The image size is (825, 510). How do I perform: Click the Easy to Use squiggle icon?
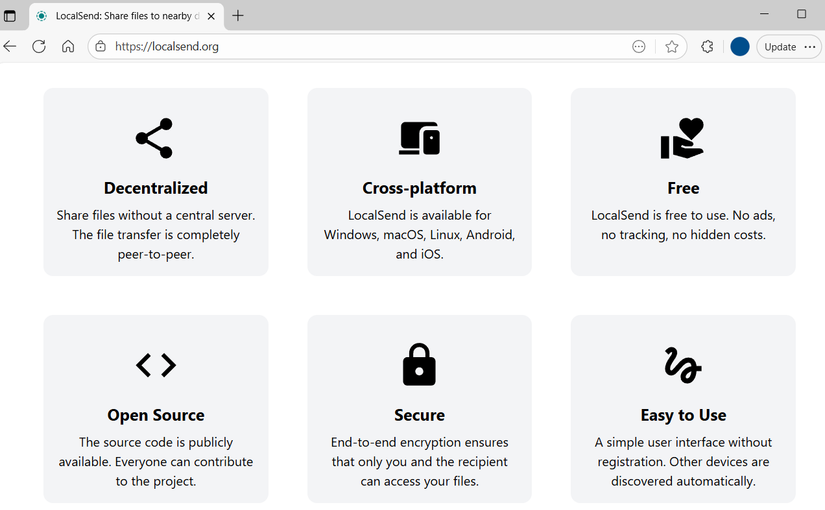click(683, 365)
